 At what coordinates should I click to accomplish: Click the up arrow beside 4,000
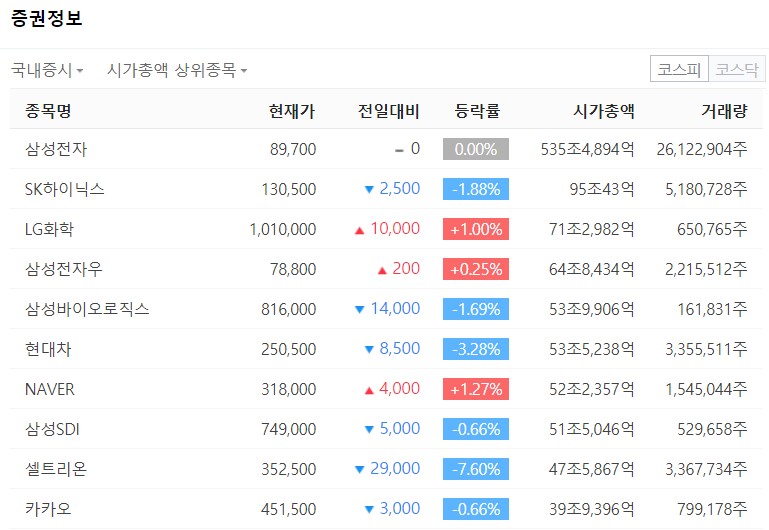369,390
